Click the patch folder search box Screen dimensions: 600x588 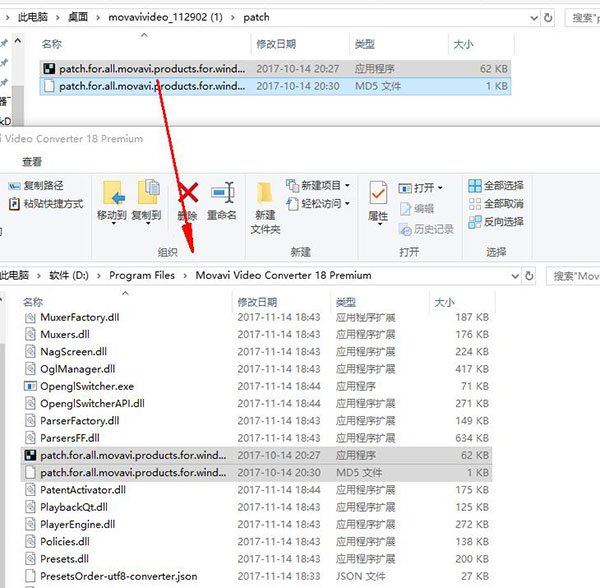pyautogui.click(x=582, y=18)
